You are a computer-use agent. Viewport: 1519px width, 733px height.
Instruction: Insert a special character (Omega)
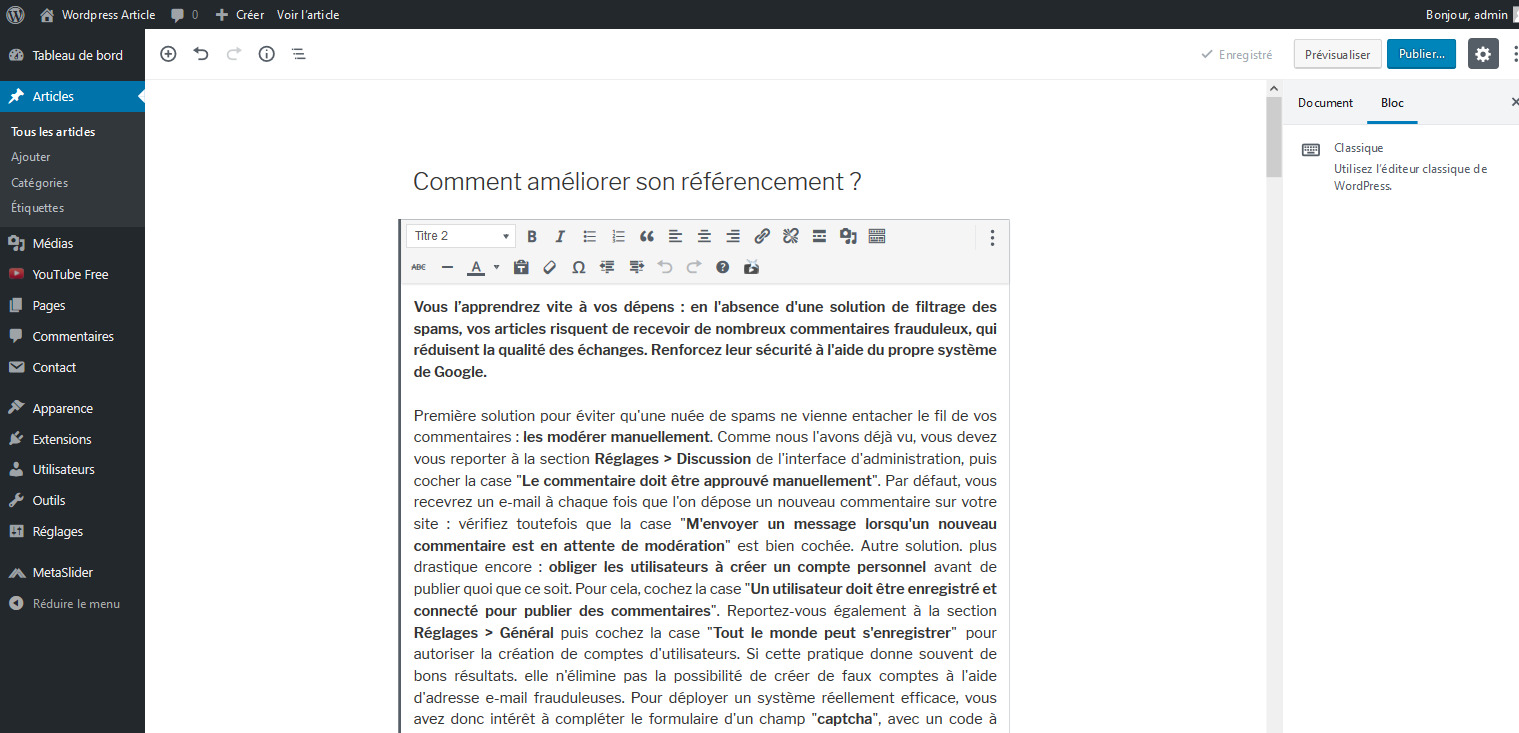tap(578, 267)
